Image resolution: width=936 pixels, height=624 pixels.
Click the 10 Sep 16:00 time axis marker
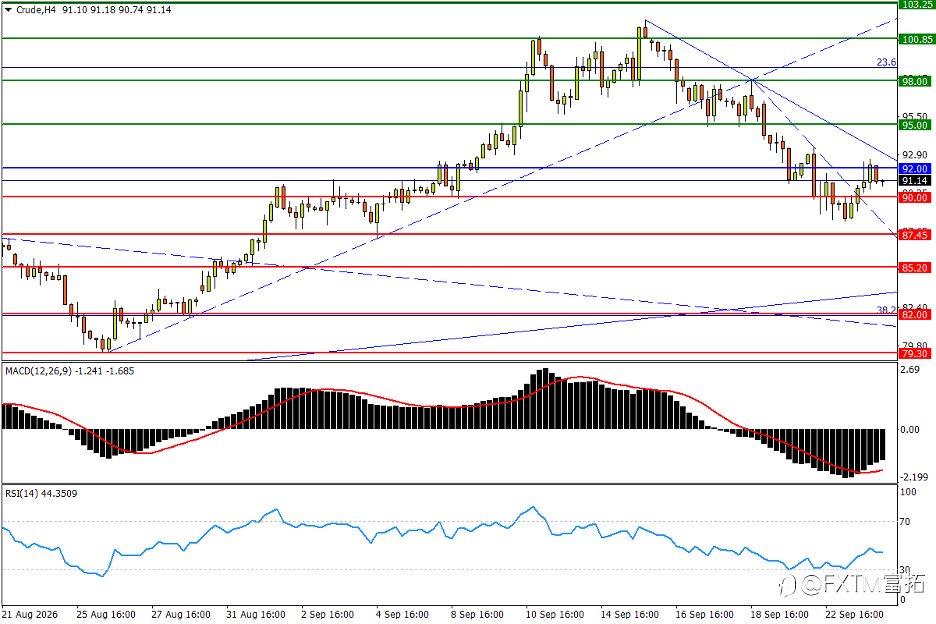click(555, 614)
